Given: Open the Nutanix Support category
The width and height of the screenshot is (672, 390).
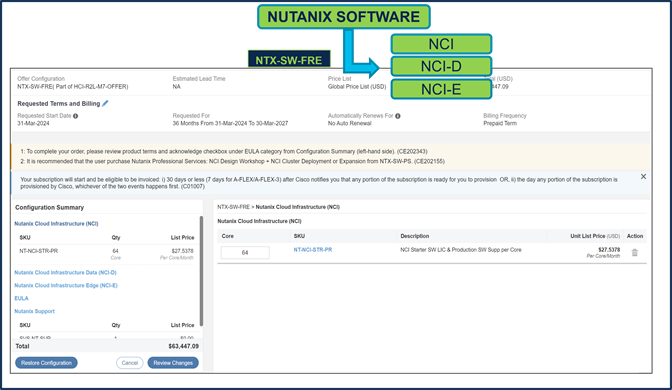Looking at the screenshot, I should point(34,311).
